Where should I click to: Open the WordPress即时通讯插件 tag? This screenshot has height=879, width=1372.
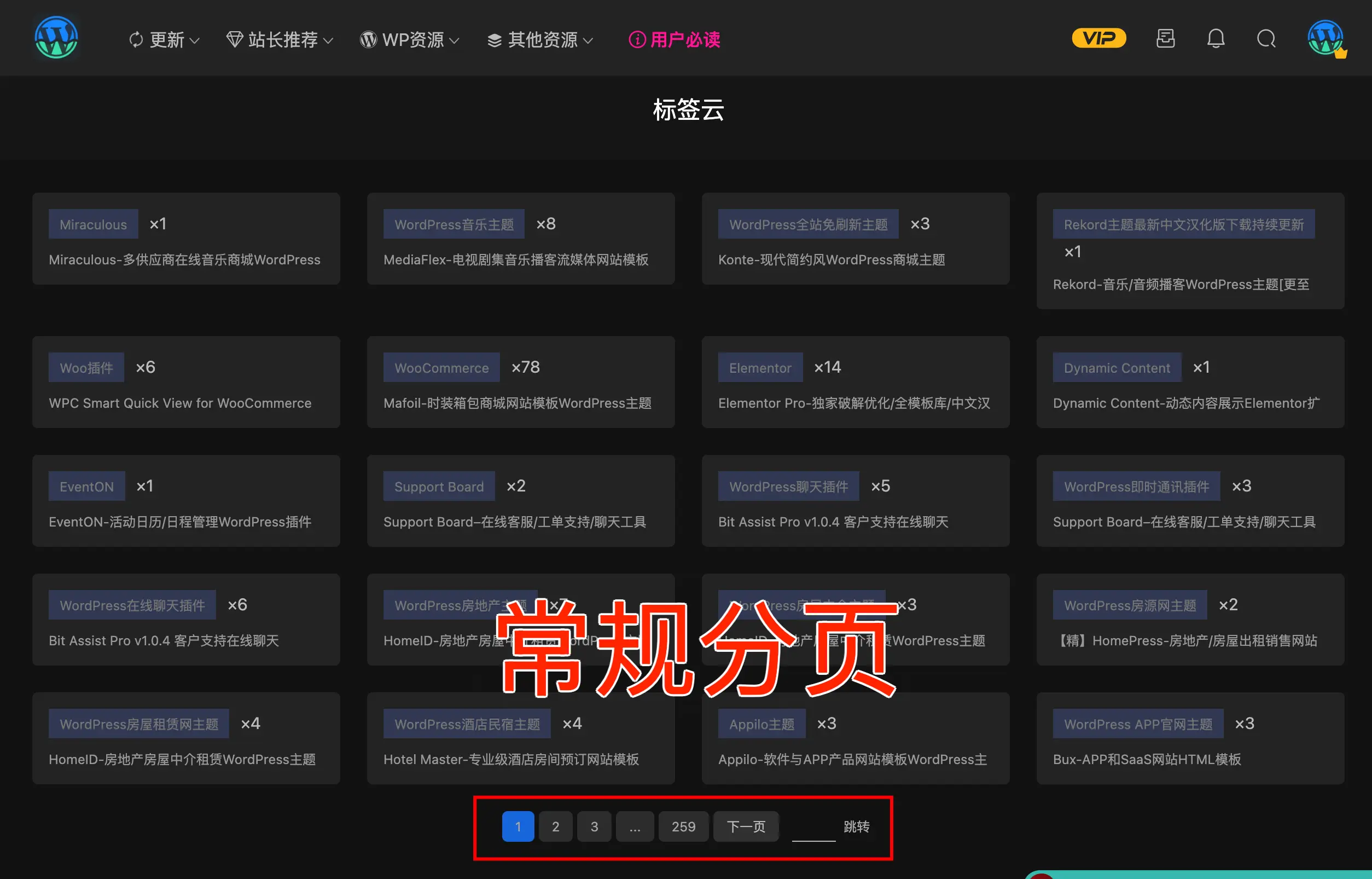(x=1136, y=485)
